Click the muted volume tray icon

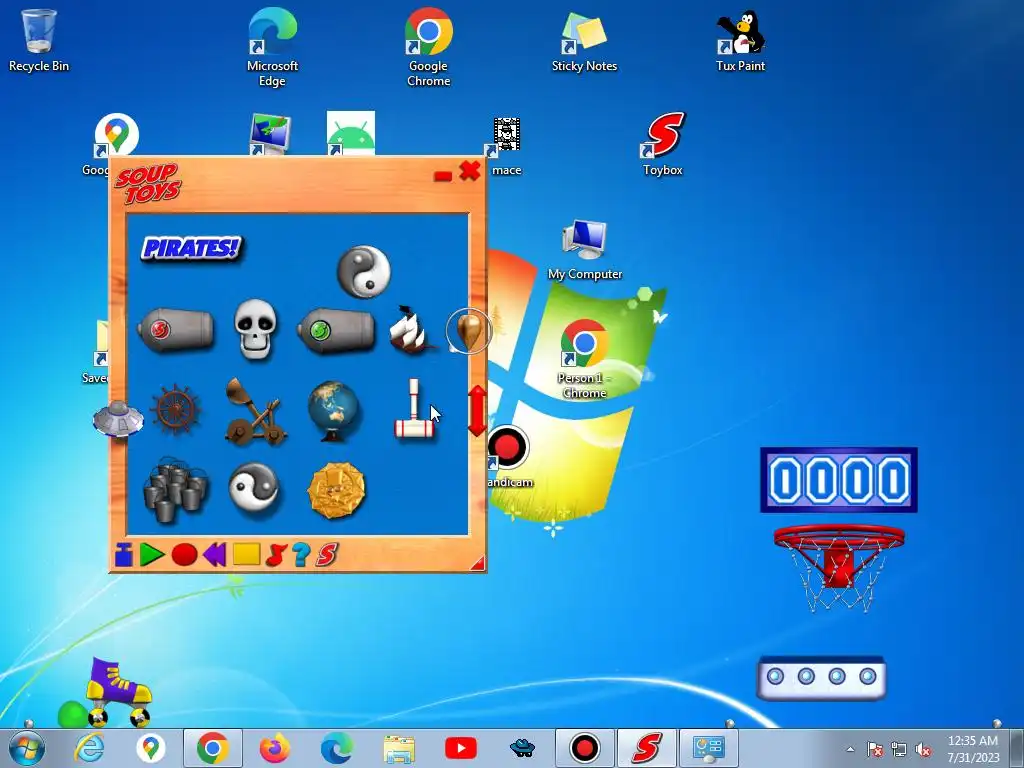923,749
